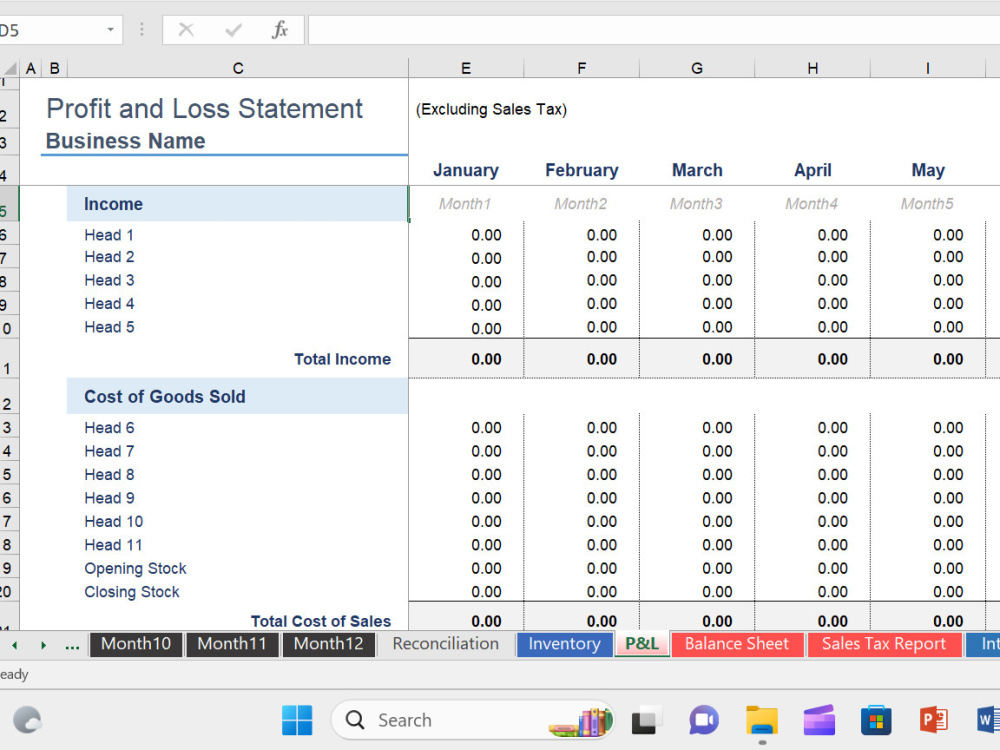The height and width of the screenshot is (750, 1000).
Task: Click the ellipsis to reveal hidden sheet tabs
Action: click(71, 644)
